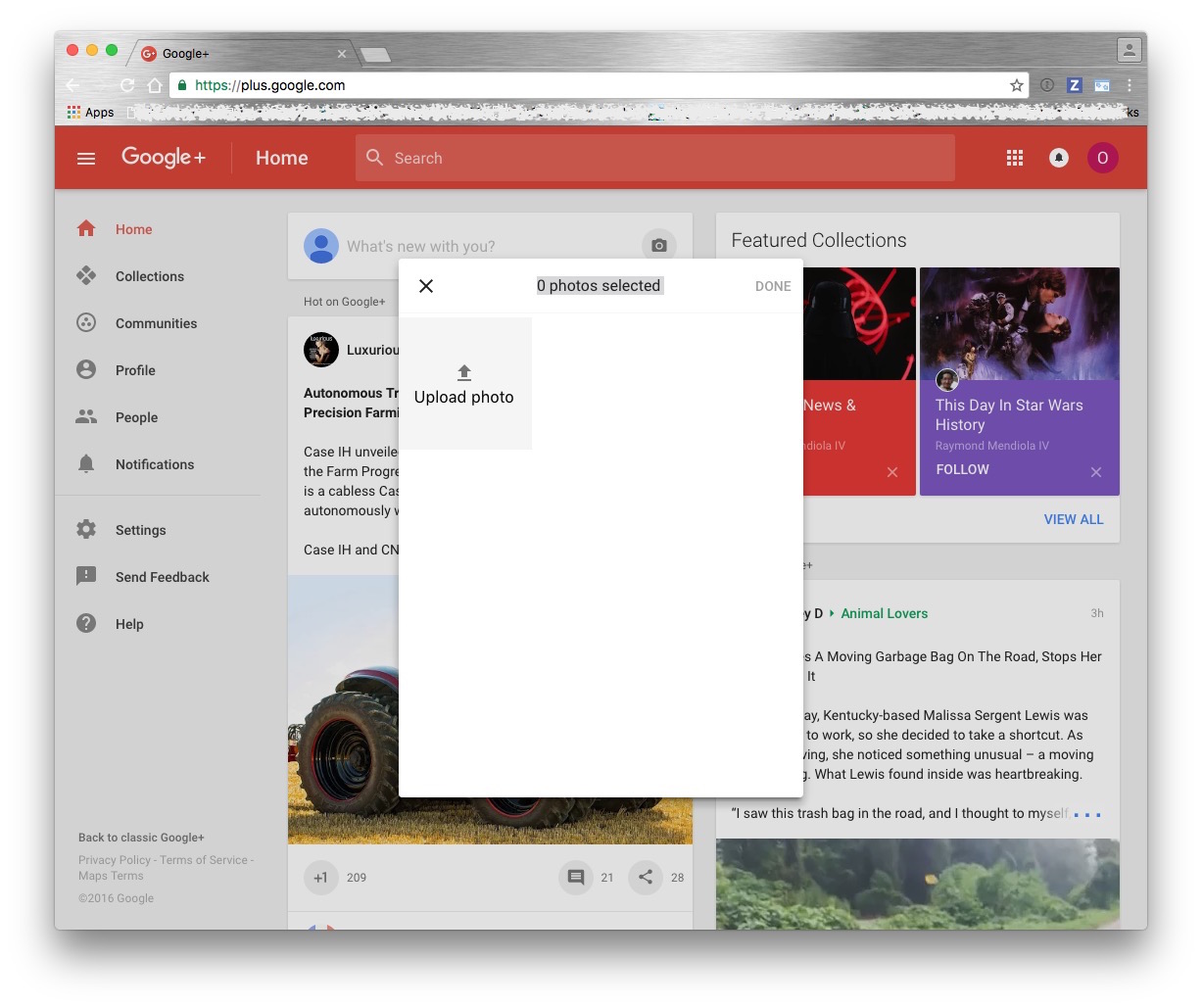The height and width of the screenshot is (1008, 1202).
Task: Click the 'Featured Collections' heading
Action: tap(819, 240)
